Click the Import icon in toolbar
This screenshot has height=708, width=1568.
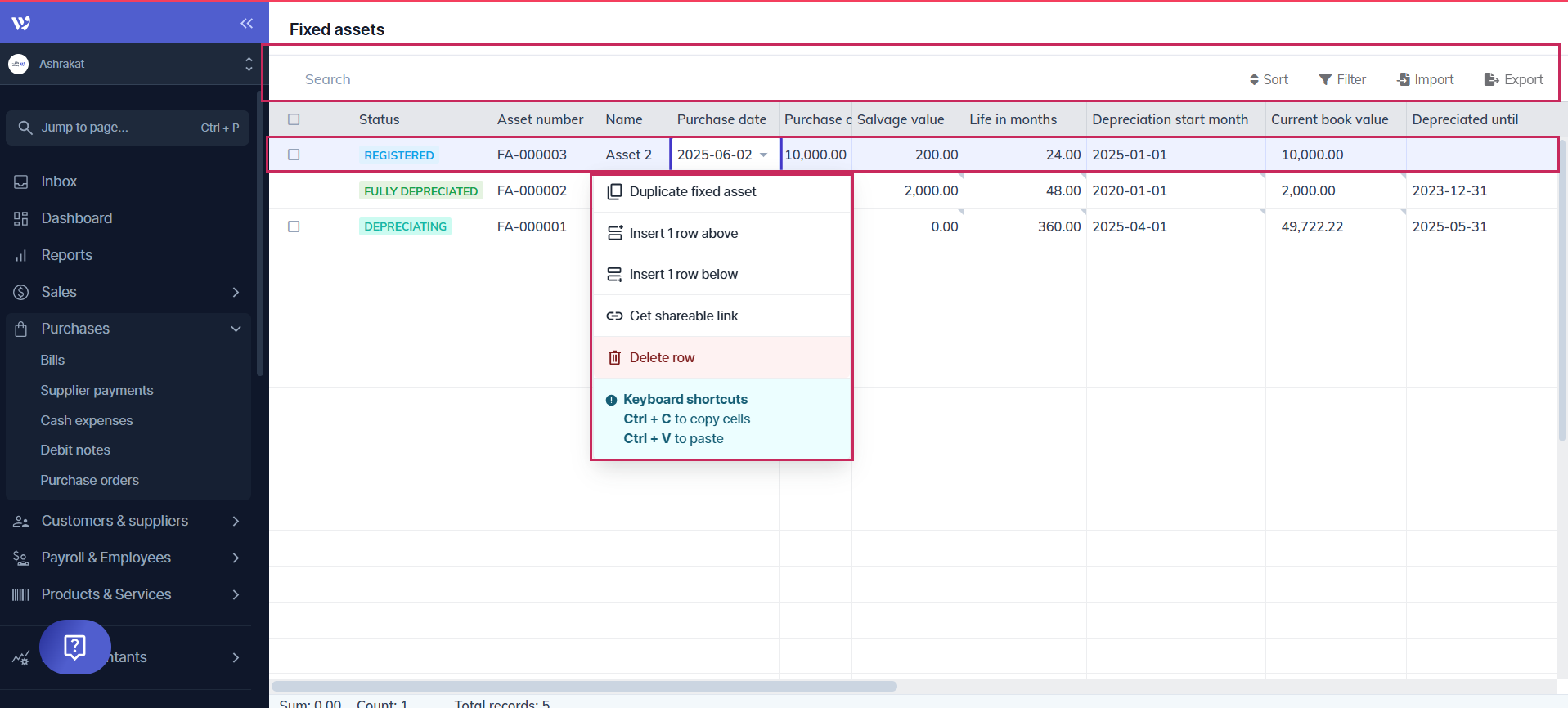(1404, 79)
